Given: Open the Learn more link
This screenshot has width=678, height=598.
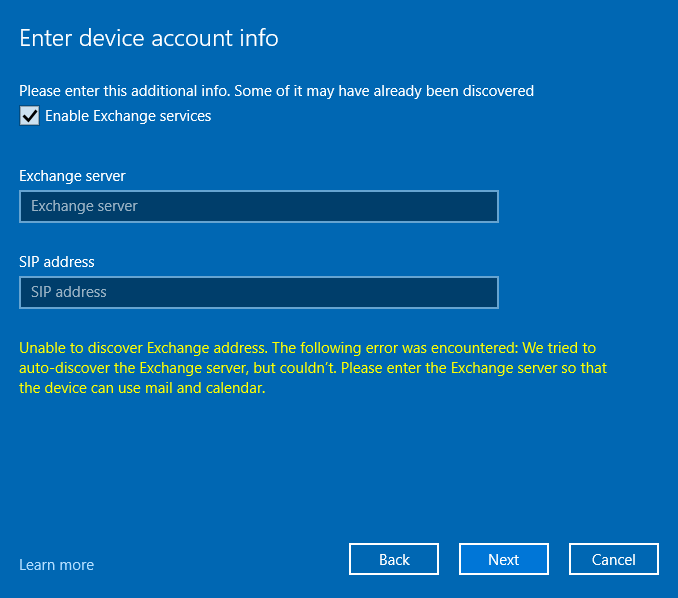Looking at the screenshot, I should (57, 565).
